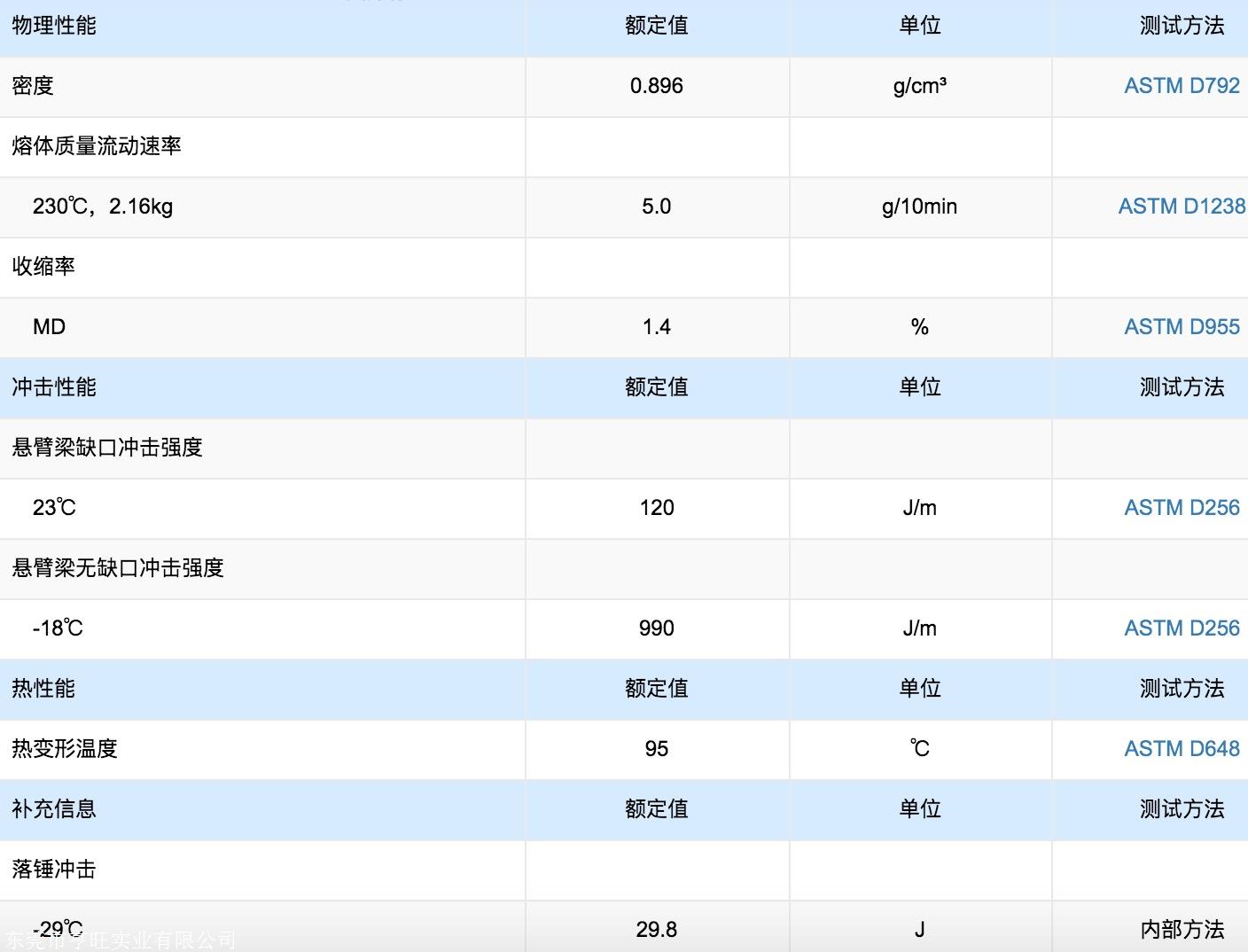Select the 热变形温度 row label
The width and height of the screenshot is (1248, 952).
[65, 749]
